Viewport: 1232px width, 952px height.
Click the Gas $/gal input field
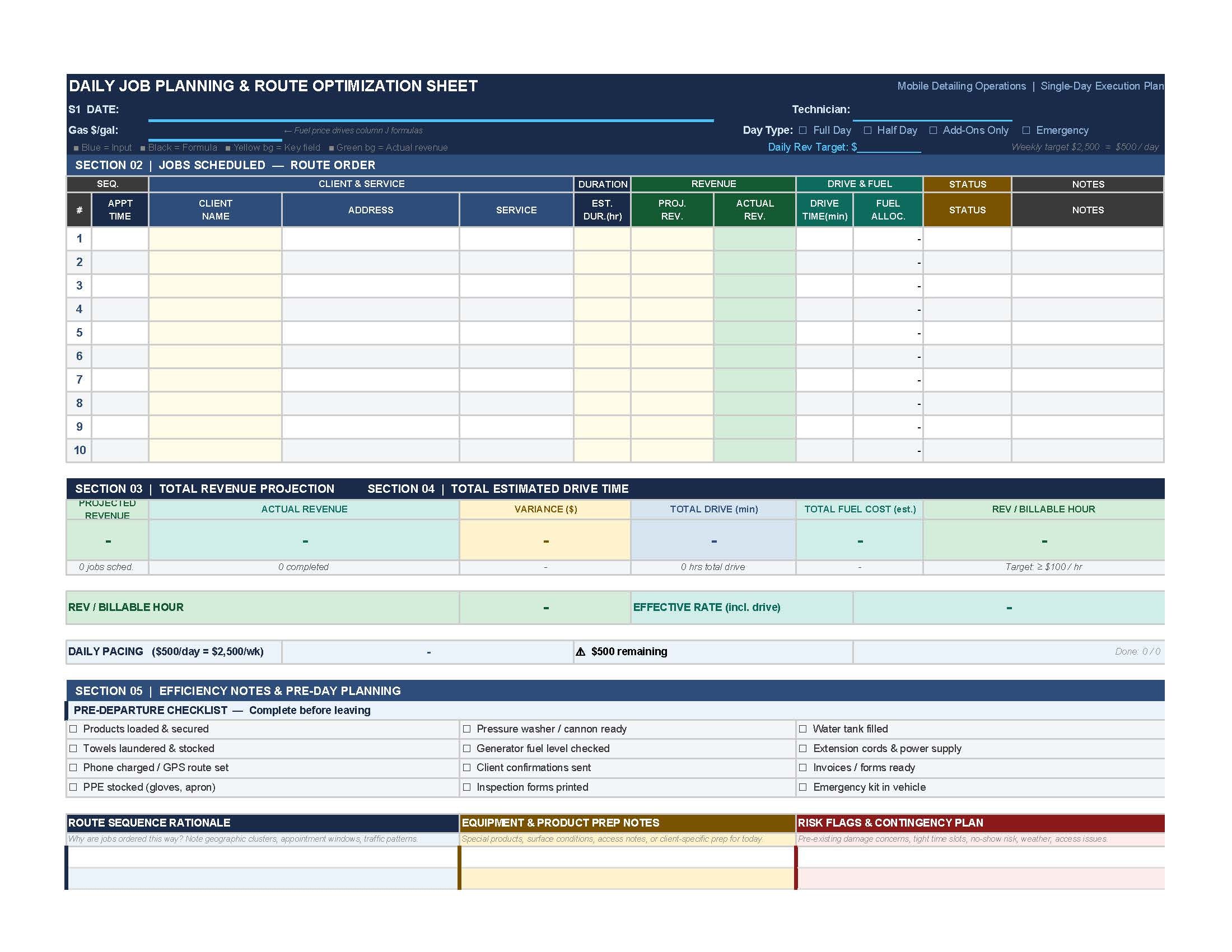215,132
